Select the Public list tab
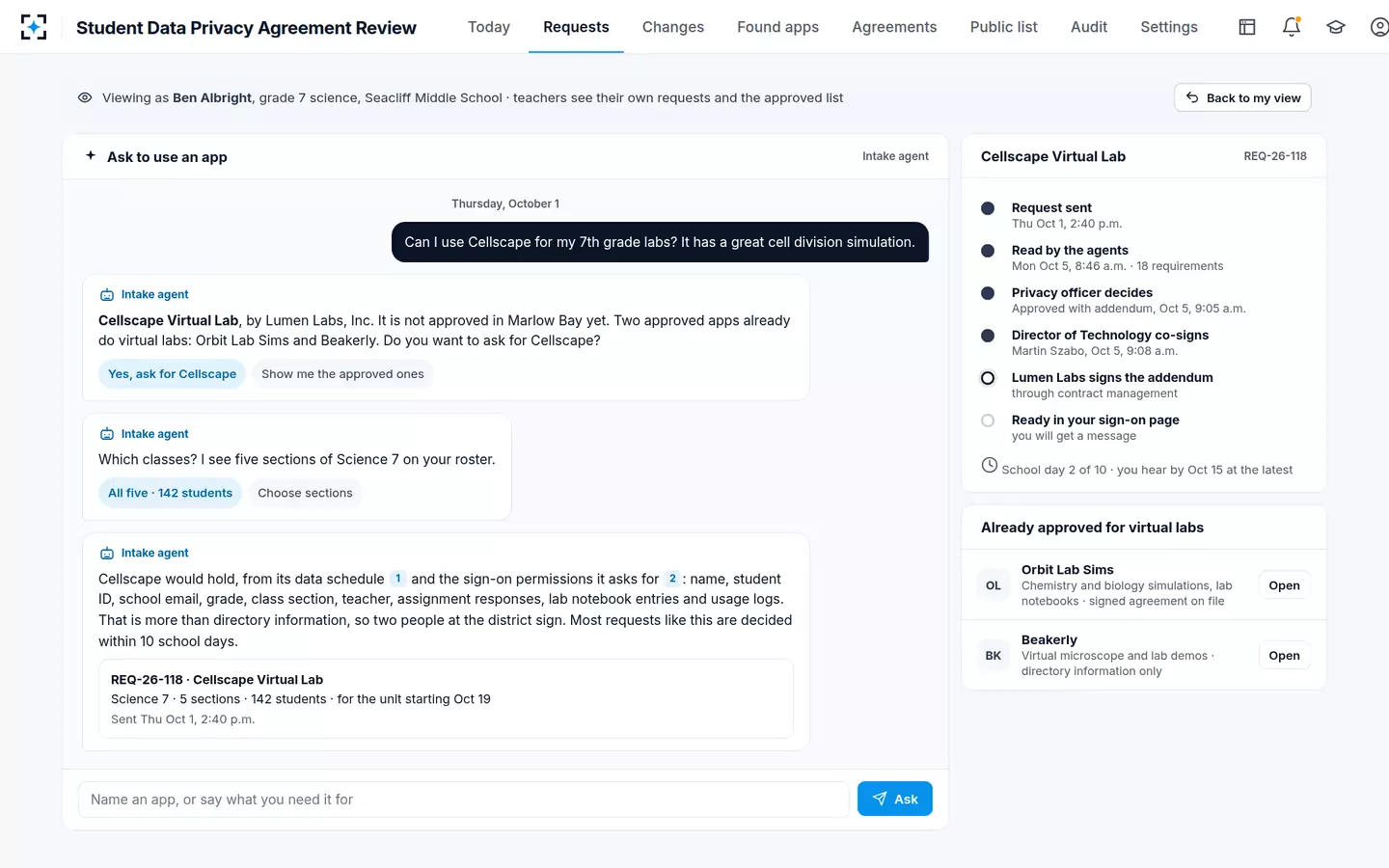Screen dimensions: 1389x868 click(x=1004, y=27)
